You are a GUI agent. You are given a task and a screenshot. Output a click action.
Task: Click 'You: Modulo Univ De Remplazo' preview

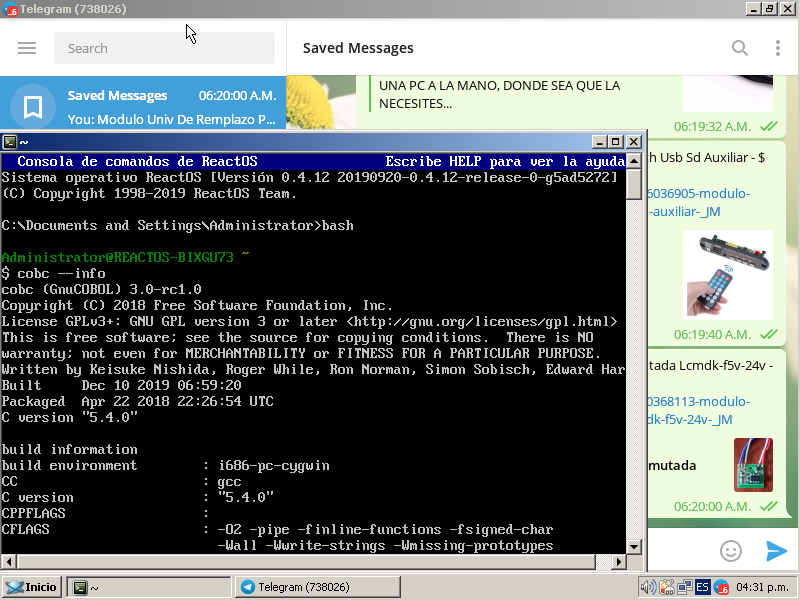point(171,119)
